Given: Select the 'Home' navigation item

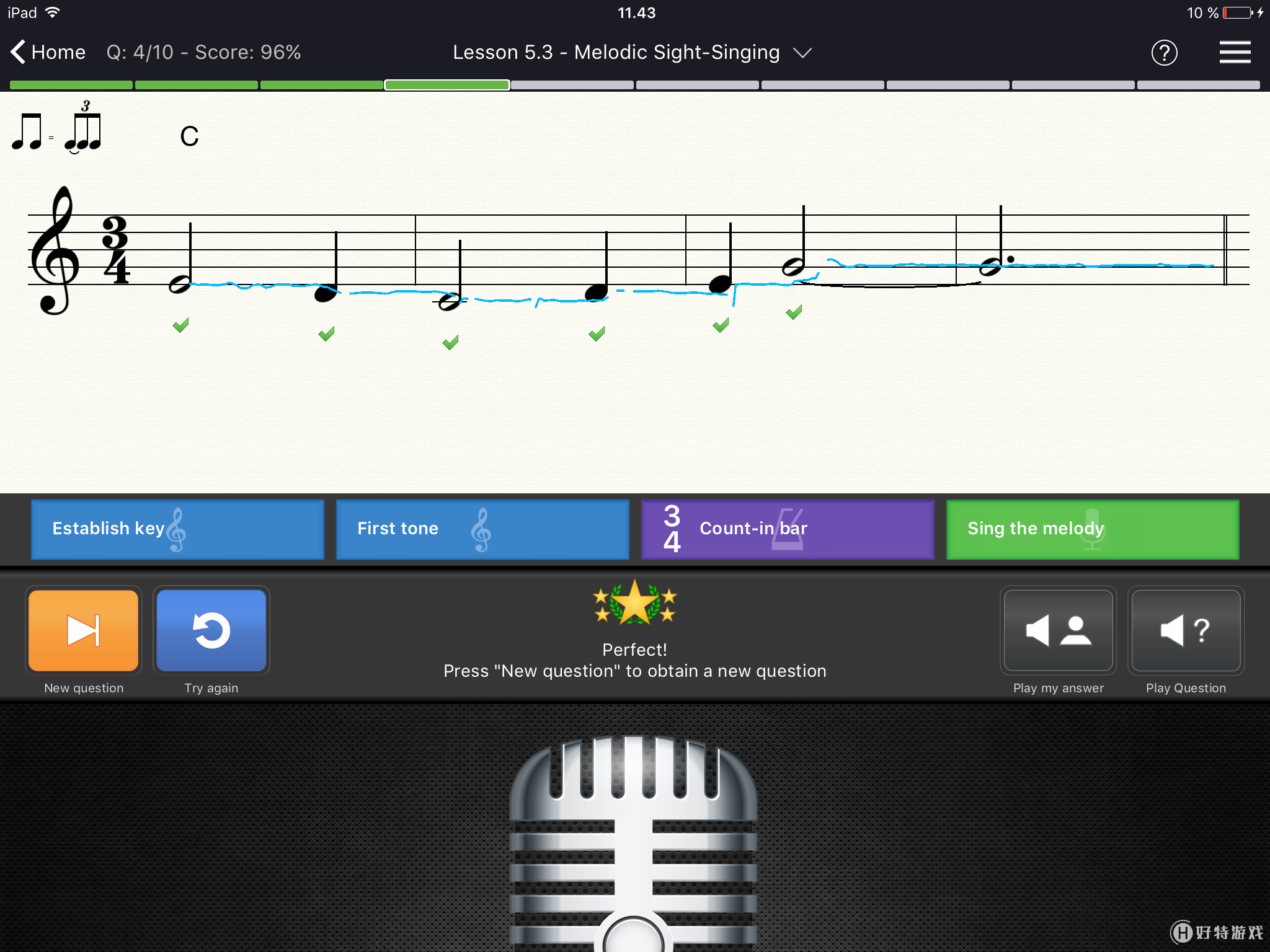Looking at the screenshot, I should tap(47, 51).
